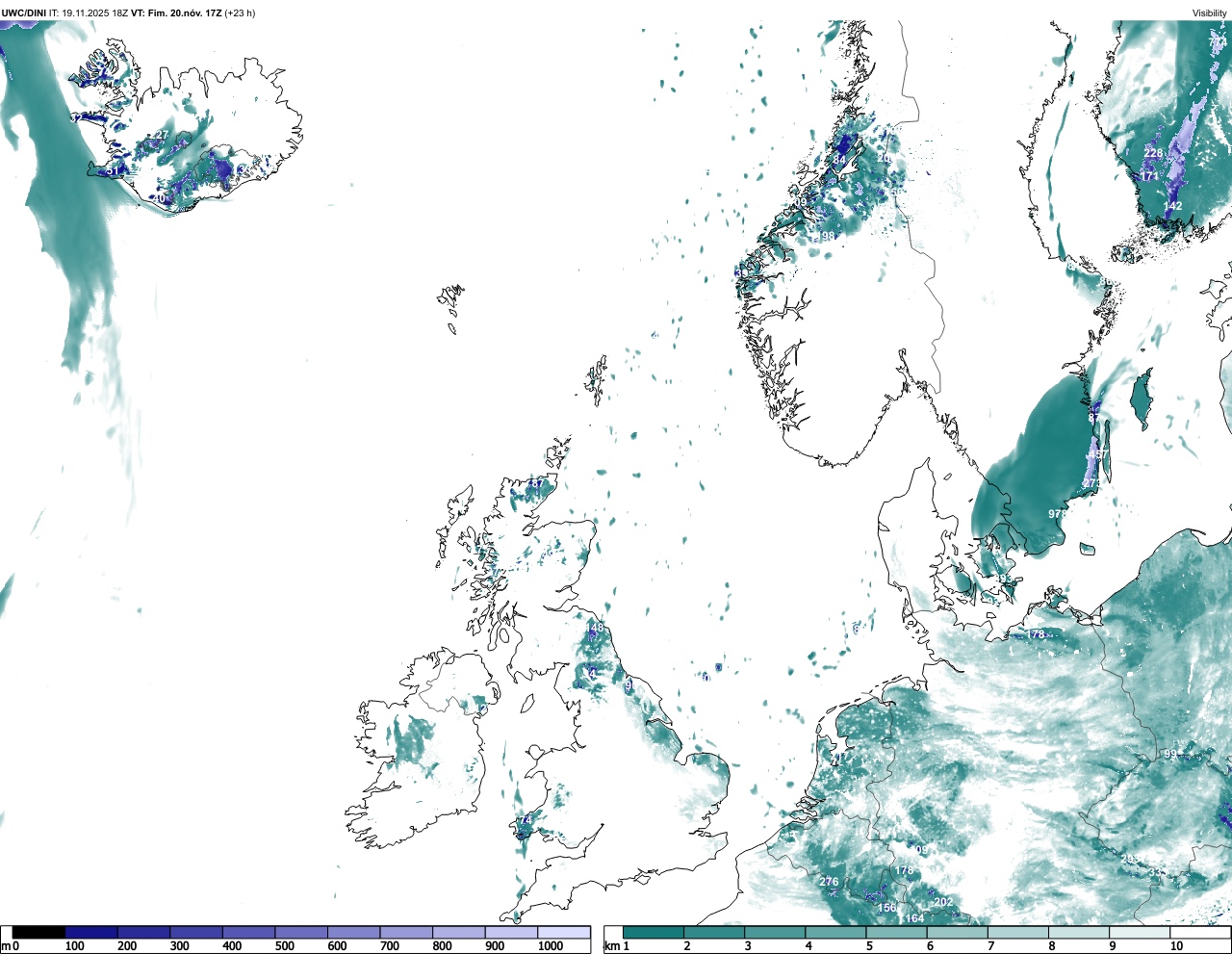Click the 'm' unit label of the meter scale
The width and height of the screenshot is (1232, 954).
(x=5, y=946)
